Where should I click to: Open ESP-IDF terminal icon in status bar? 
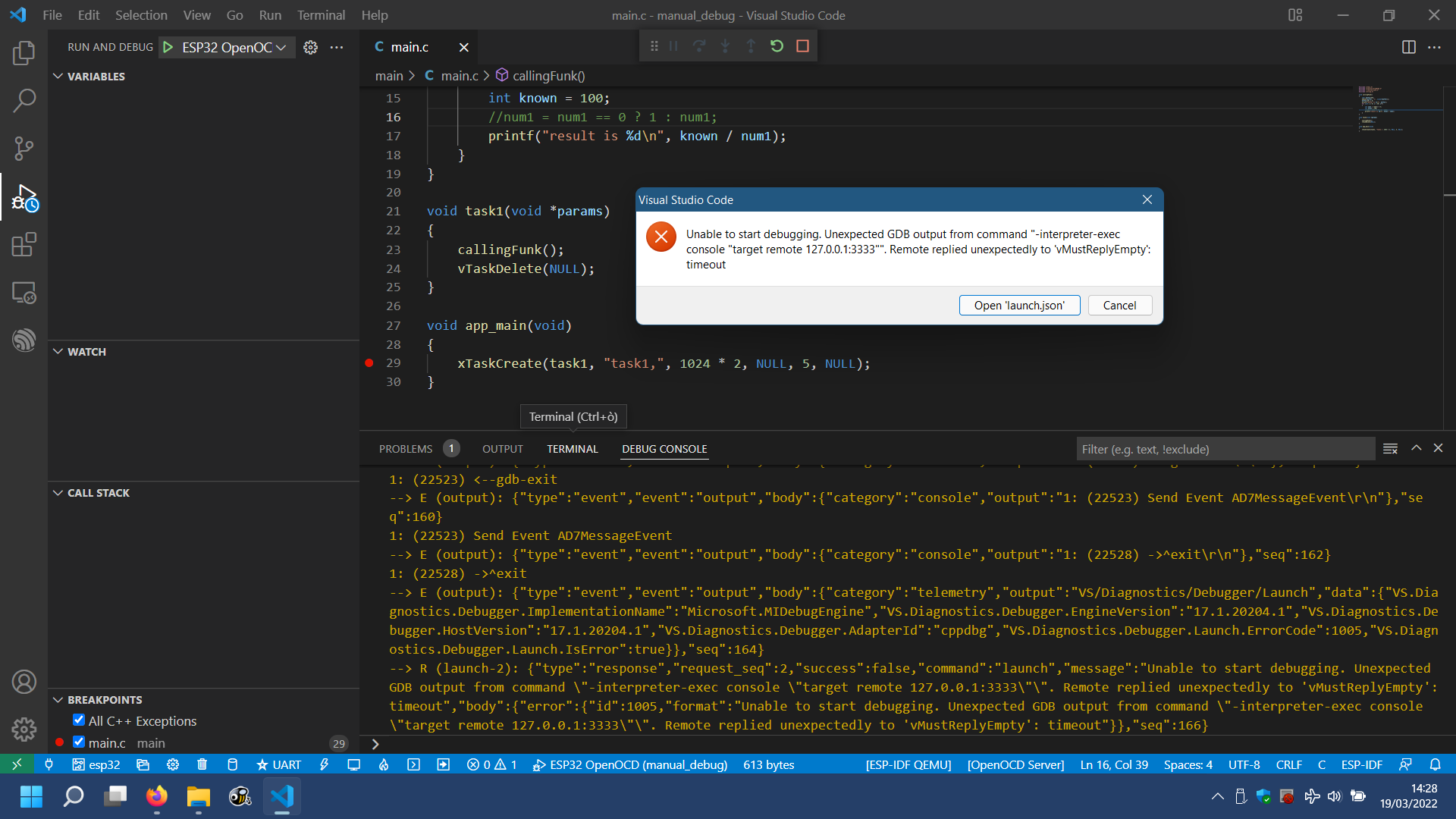(x=413, y=764)
